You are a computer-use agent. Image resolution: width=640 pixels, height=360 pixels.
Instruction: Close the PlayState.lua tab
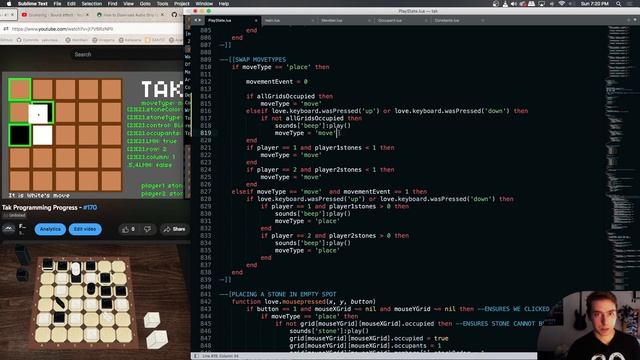tap(256, 20)
